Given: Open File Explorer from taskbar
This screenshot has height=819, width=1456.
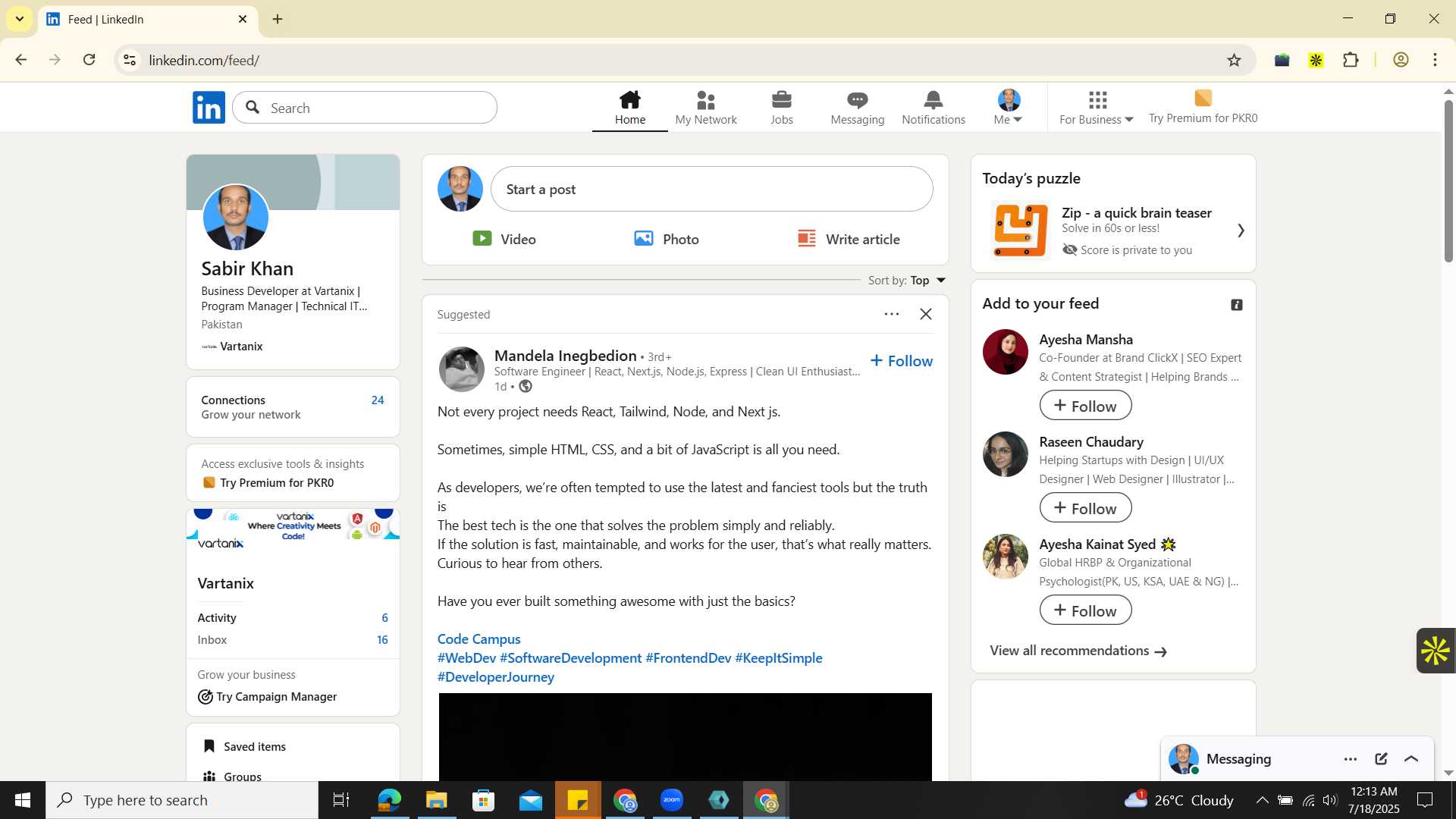Looking at the screenshot, I should click(437, 800).
